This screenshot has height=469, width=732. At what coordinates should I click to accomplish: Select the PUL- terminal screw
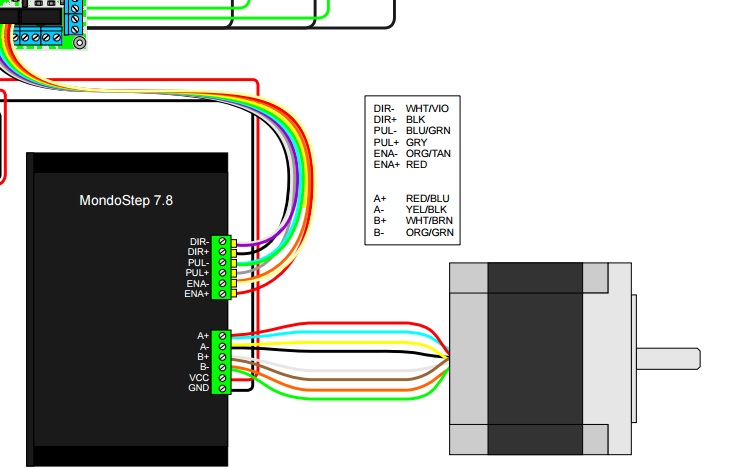pyautogui.click(x=221, y=262)
